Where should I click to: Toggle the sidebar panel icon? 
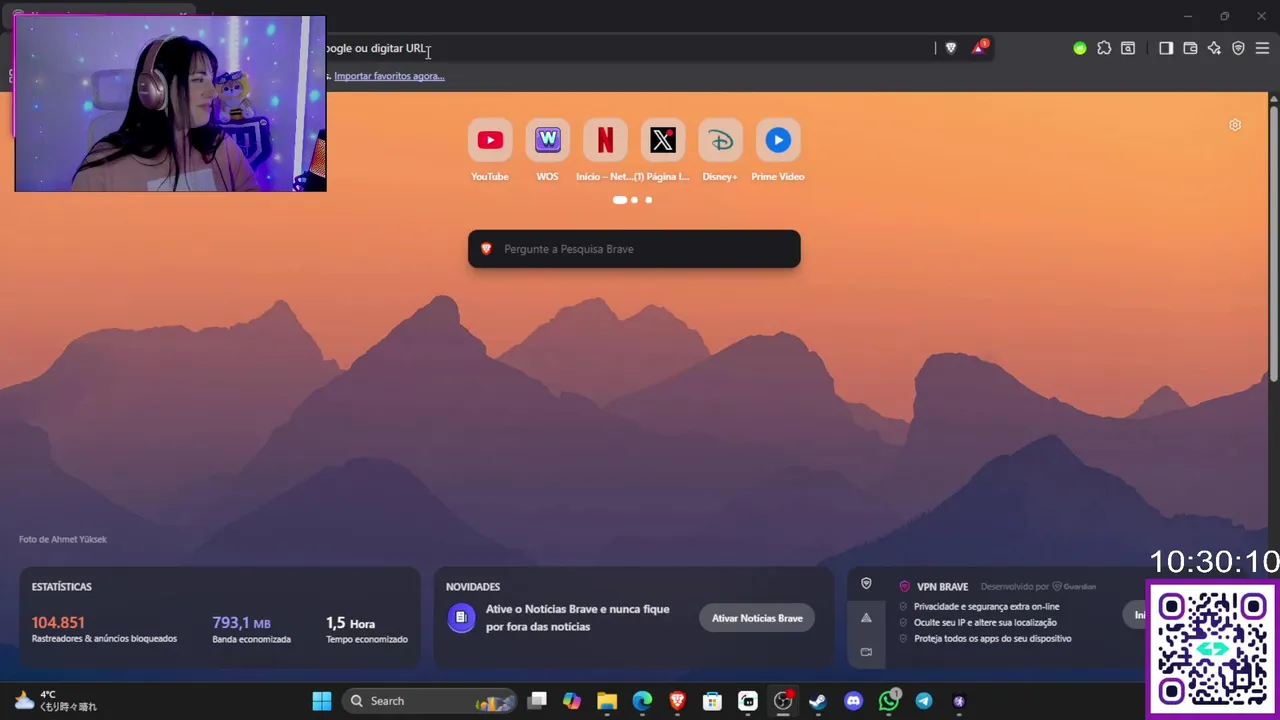(1166, 48)
